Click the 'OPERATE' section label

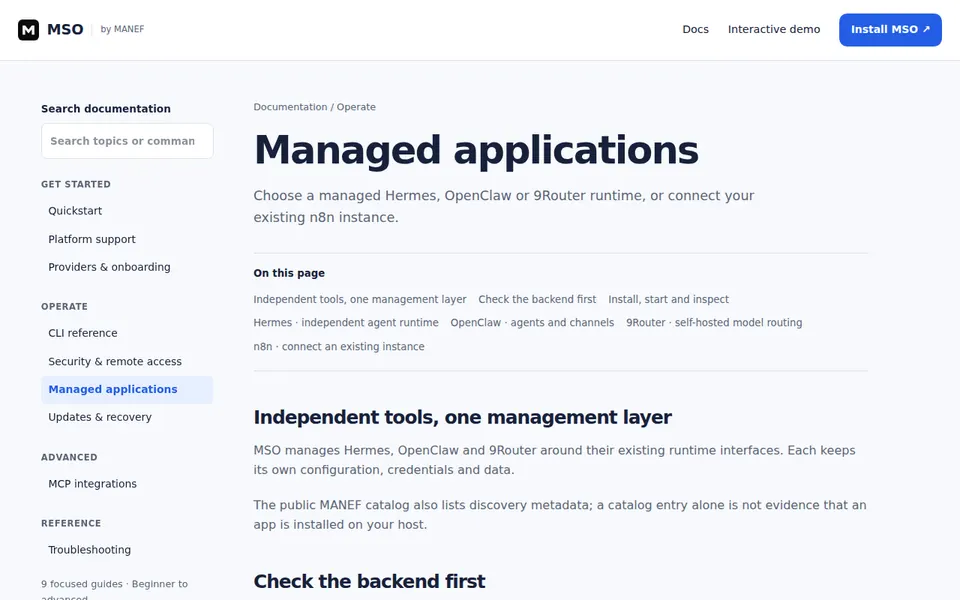[64, 307]
